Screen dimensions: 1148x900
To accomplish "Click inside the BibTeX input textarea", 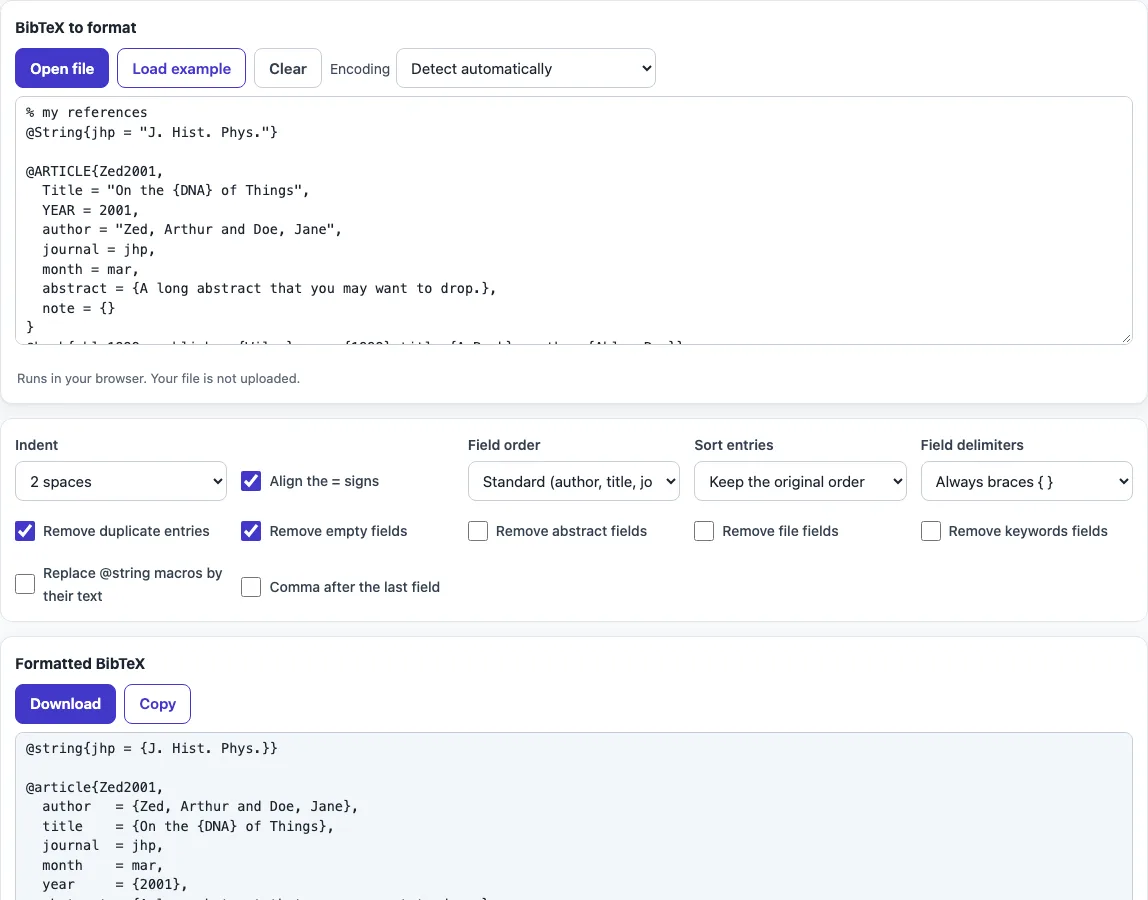I will point(574,220).
